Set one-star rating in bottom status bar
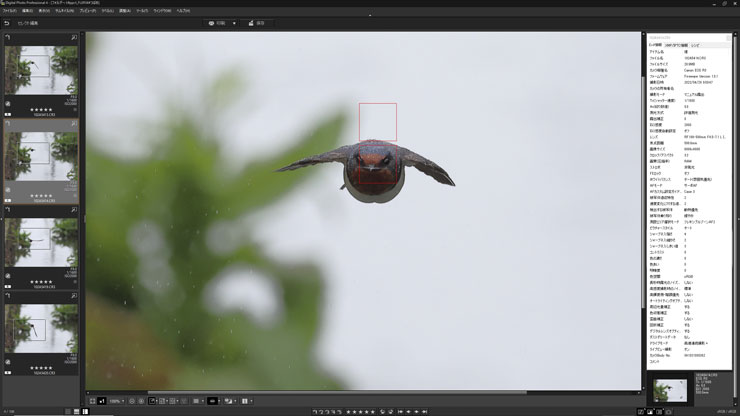740x416 pixels. click(x=348, y=412)
